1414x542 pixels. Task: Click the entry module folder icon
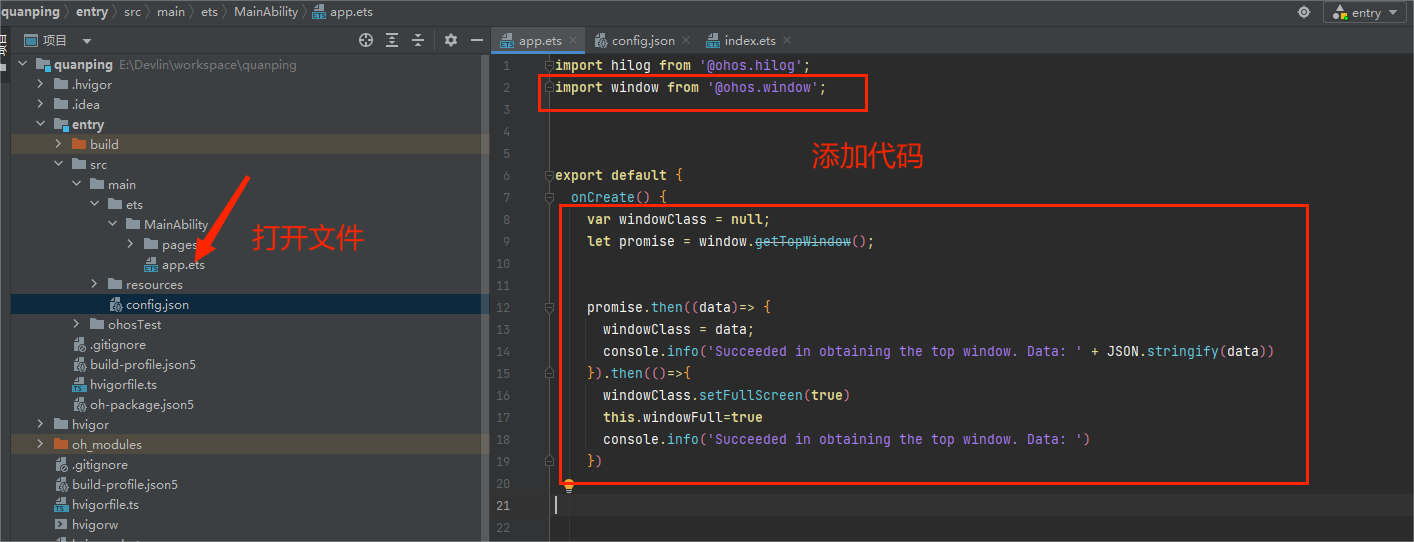[x=61, y=124]
